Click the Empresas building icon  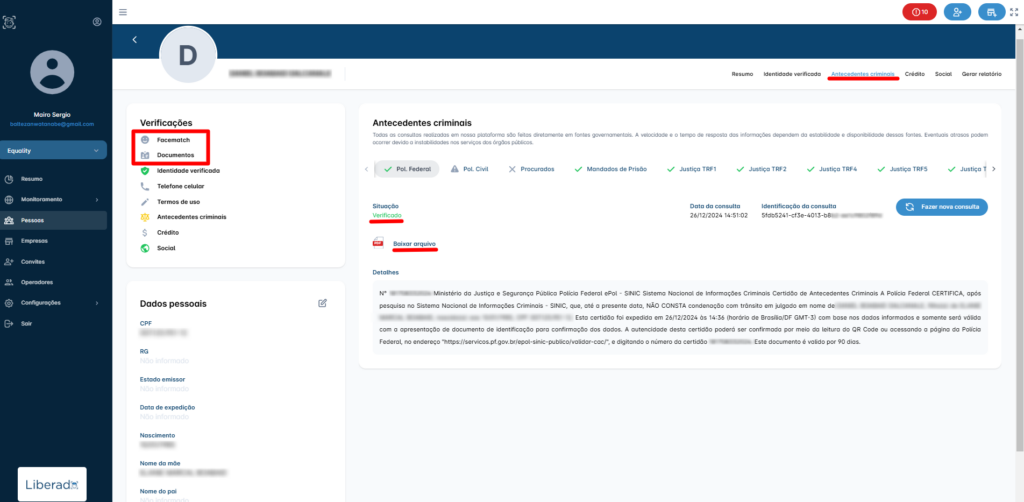coord(8,240)
